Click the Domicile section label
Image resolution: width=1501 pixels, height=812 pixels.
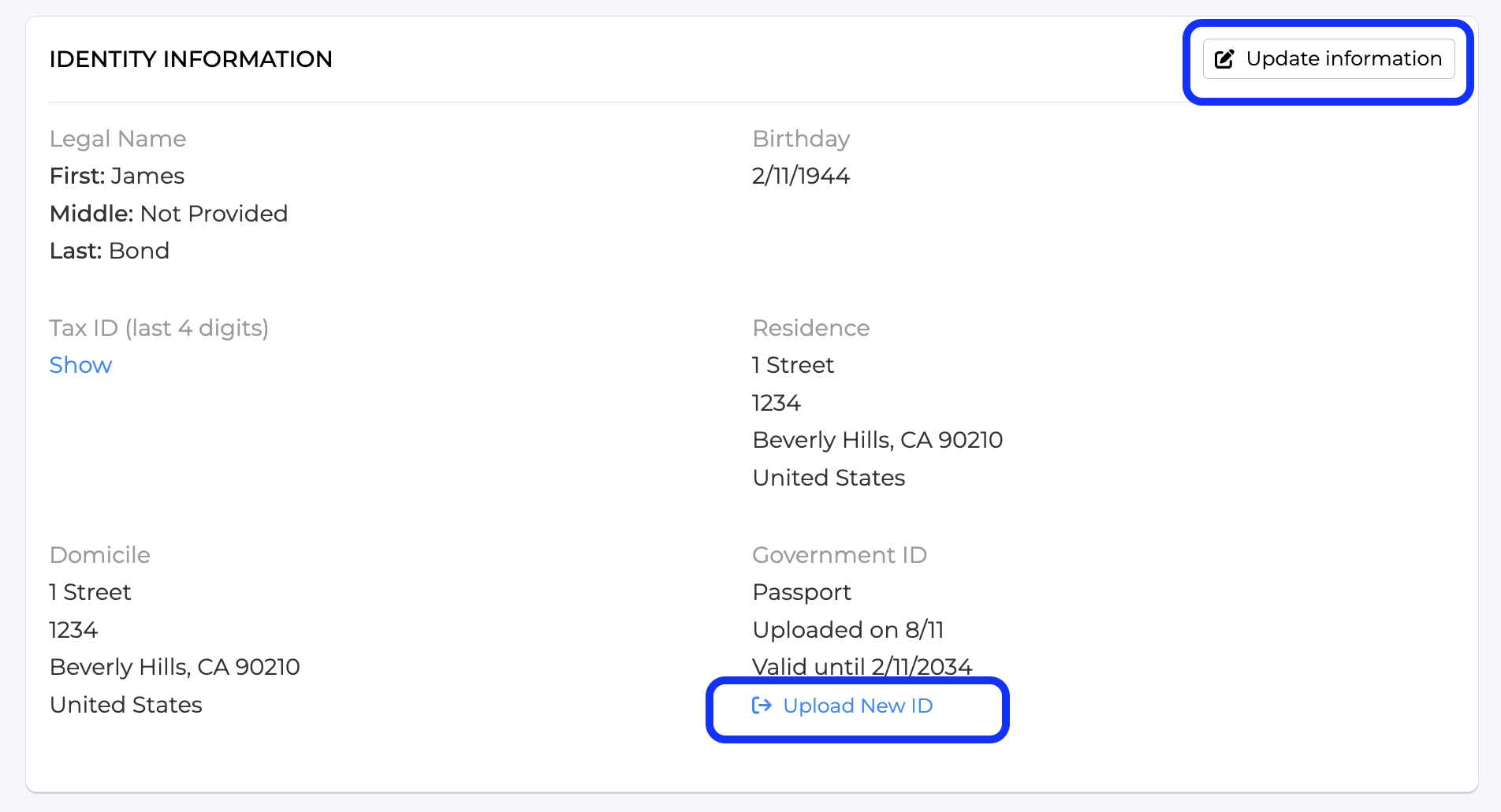(100, 555)
